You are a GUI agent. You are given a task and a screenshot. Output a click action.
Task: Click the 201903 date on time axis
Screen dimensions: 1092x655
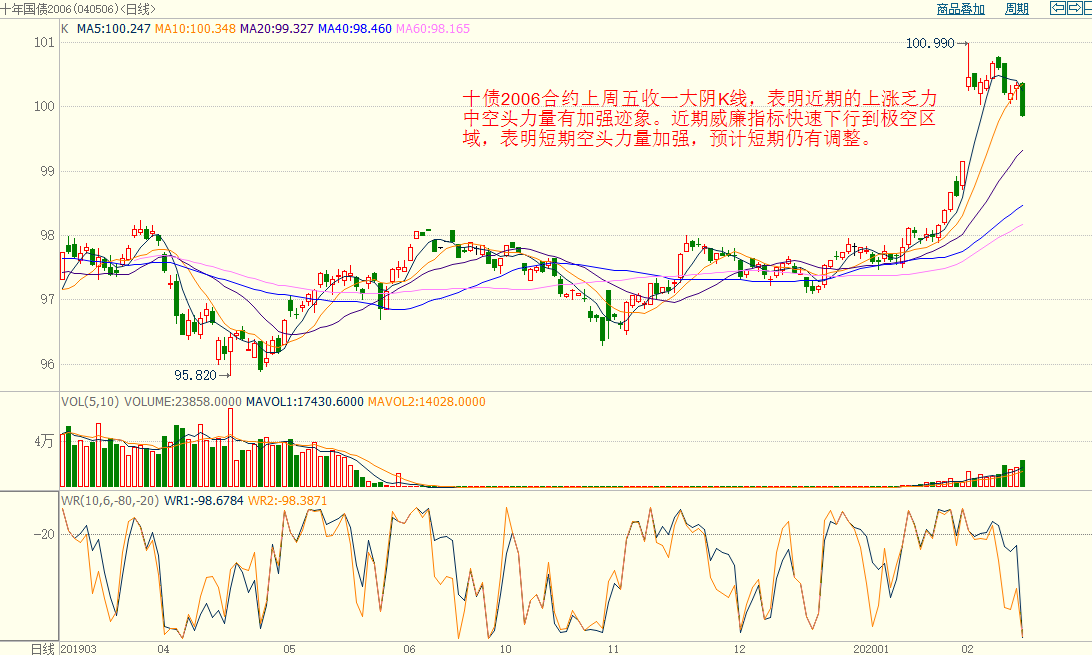coord(80,648)
